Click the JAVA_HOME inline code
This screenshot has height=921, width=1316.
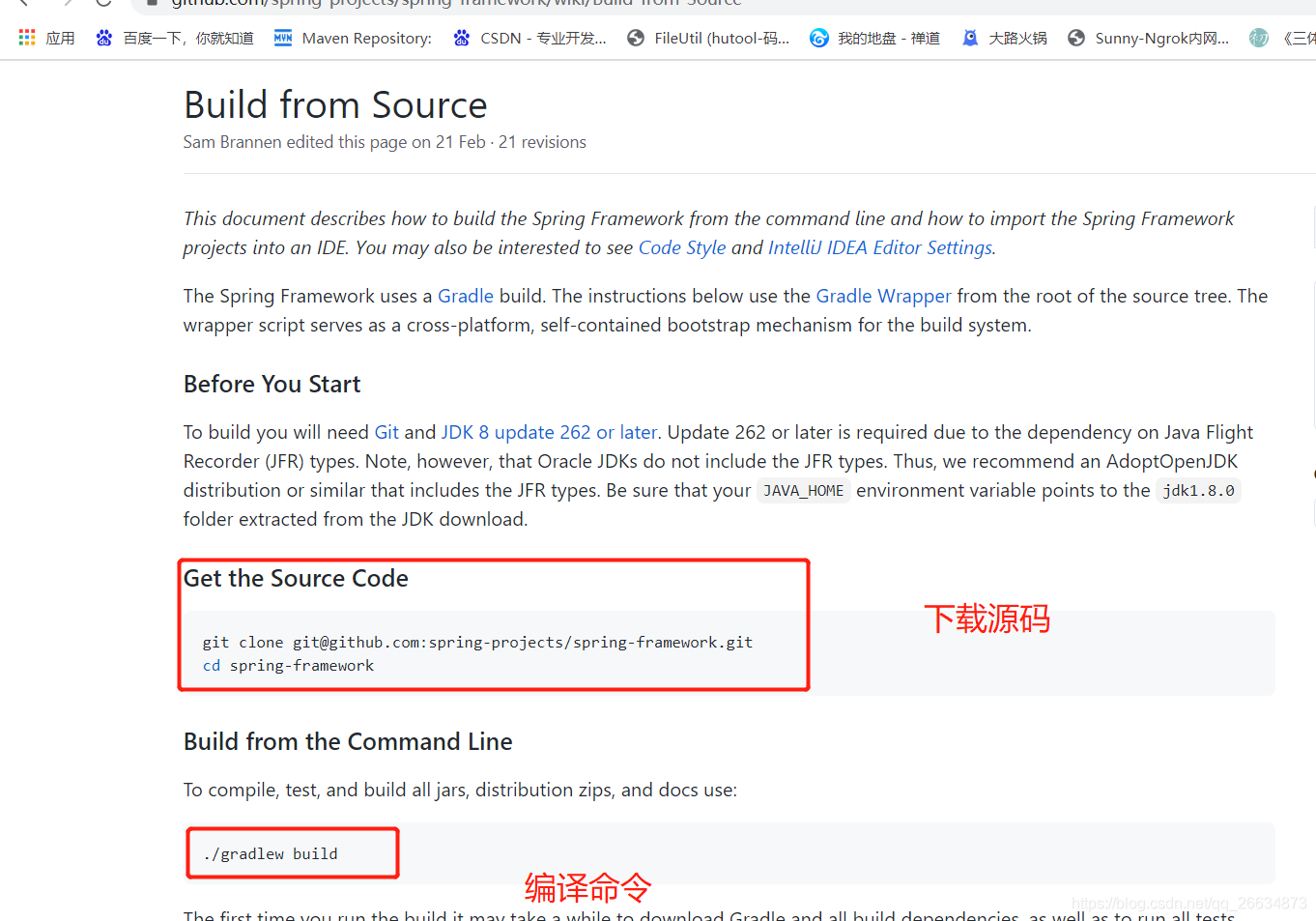[x=803, y=491]
